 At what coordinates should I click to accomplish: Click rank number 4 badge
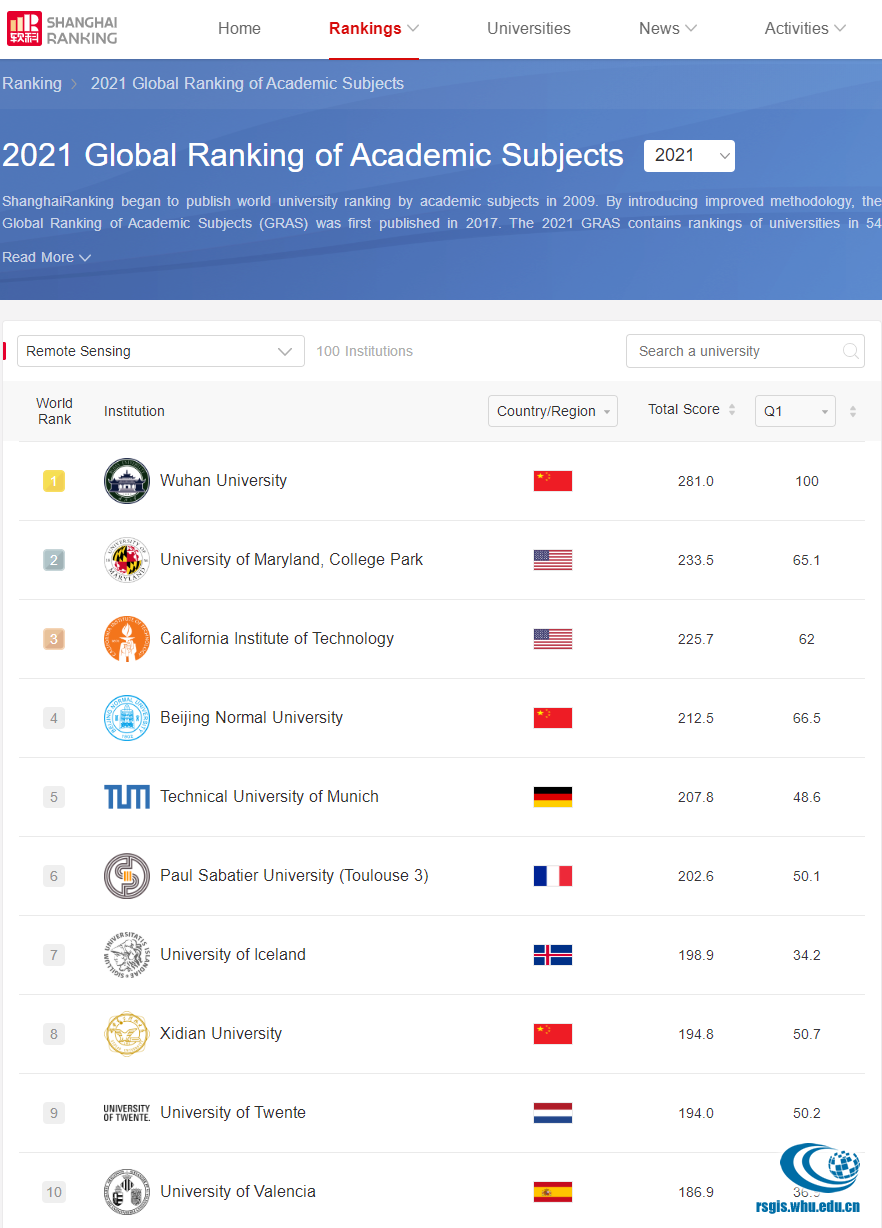click(x=54, y=718)
